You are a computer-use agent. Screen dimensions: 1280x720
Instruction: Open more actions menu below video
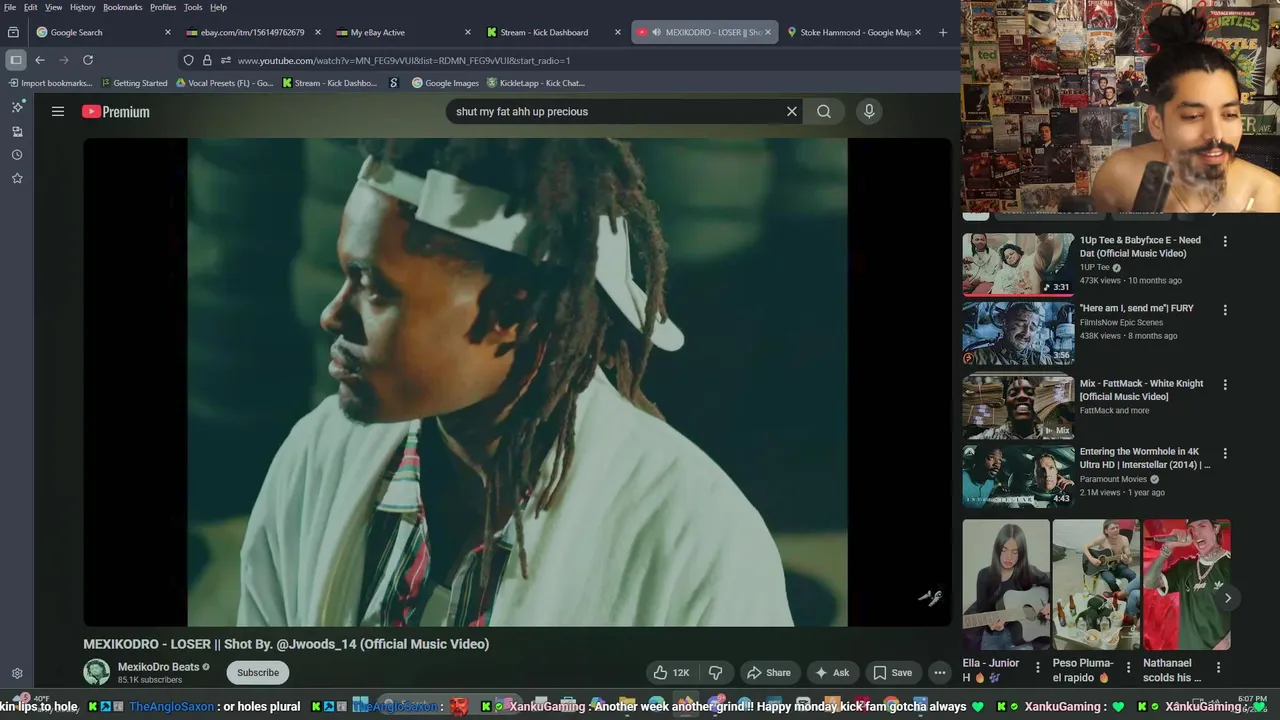pyautogui.click(x=940, y=673)
